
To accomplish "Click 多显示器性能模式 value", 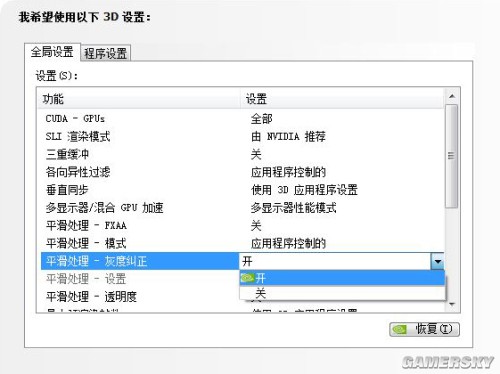I will coord(293,208).
